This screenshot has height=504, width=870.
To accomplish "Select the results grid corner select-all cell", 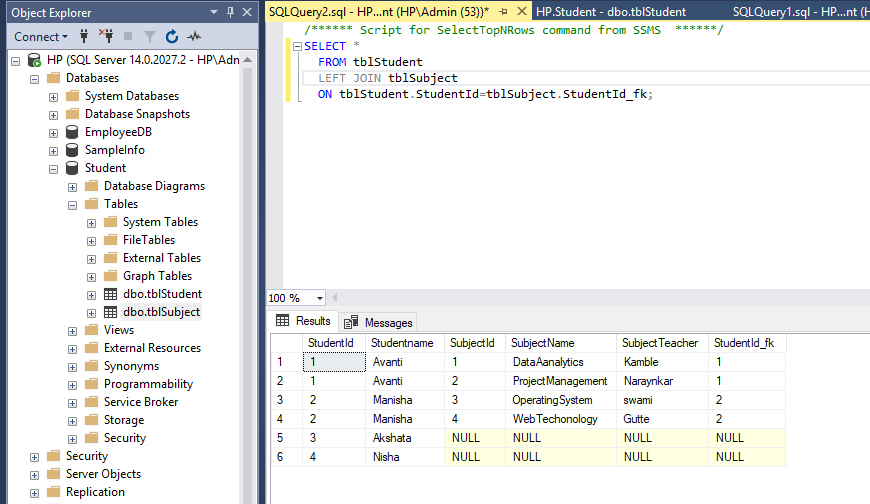I will (x=286, y=343).
